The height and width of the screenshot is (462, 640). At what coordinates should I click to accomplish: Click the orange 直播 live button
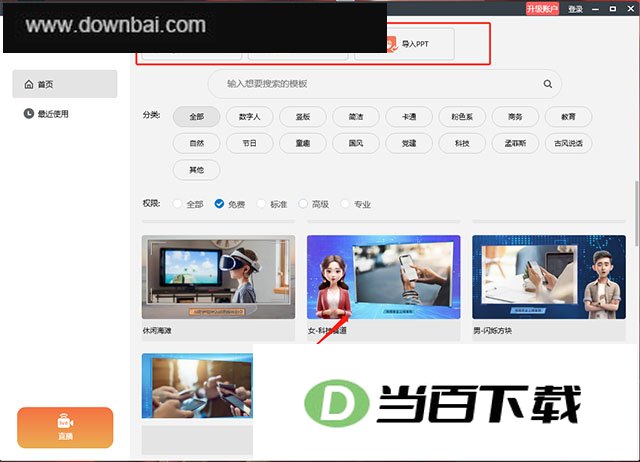tap(65, 427)
